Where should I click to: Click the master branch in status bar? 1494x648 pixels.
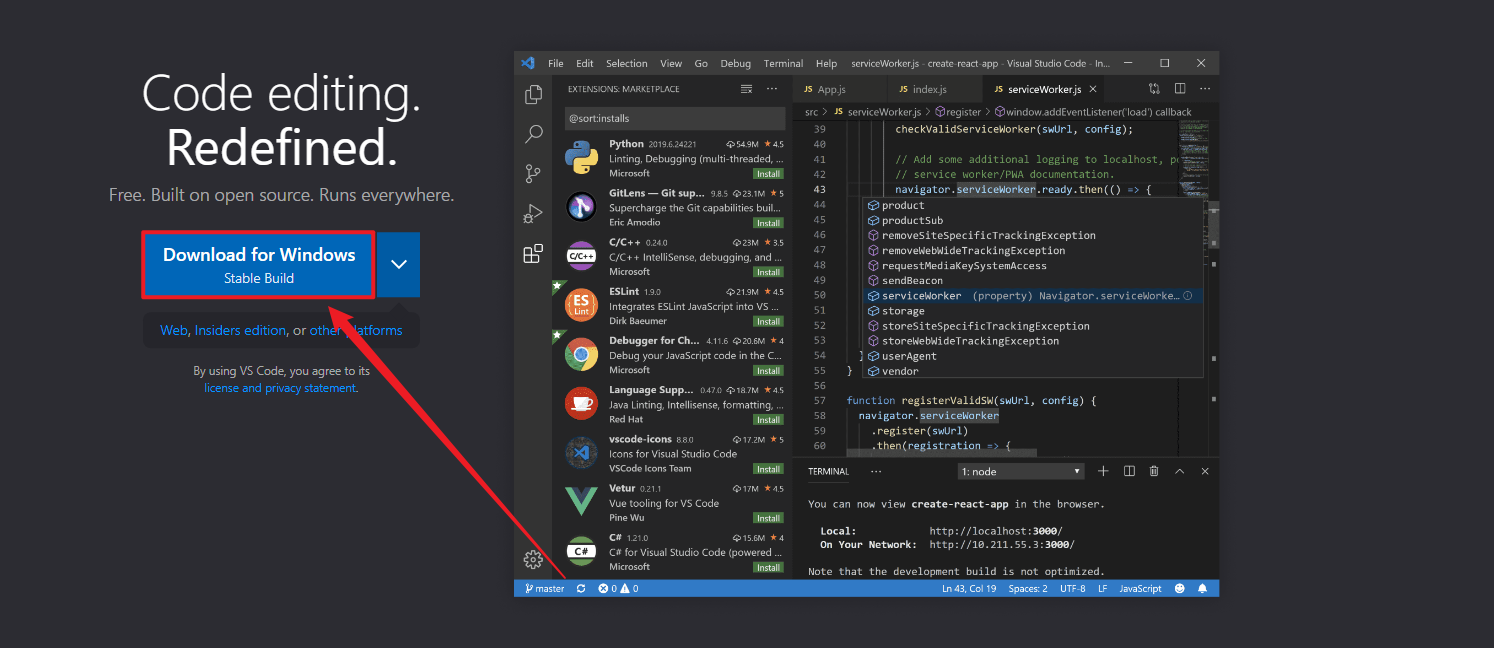(545, 589)
